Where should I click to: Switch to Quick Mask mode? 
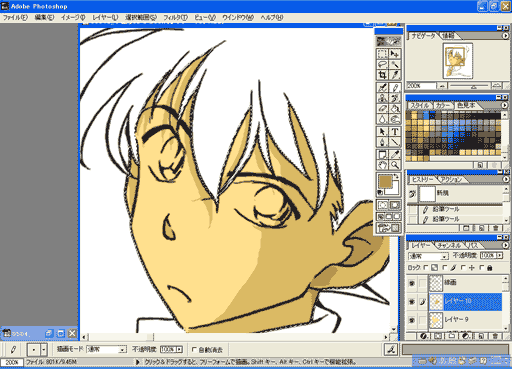pos(395,205)
